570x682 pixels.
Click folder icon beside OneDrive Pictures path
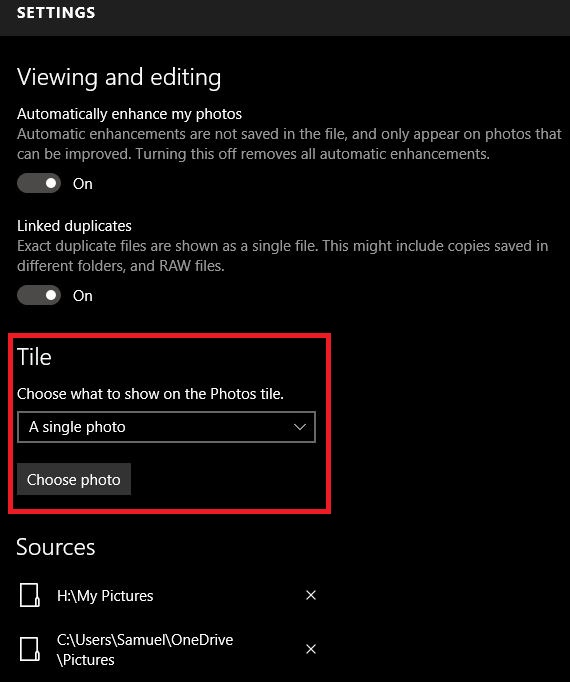click(30, 649)
